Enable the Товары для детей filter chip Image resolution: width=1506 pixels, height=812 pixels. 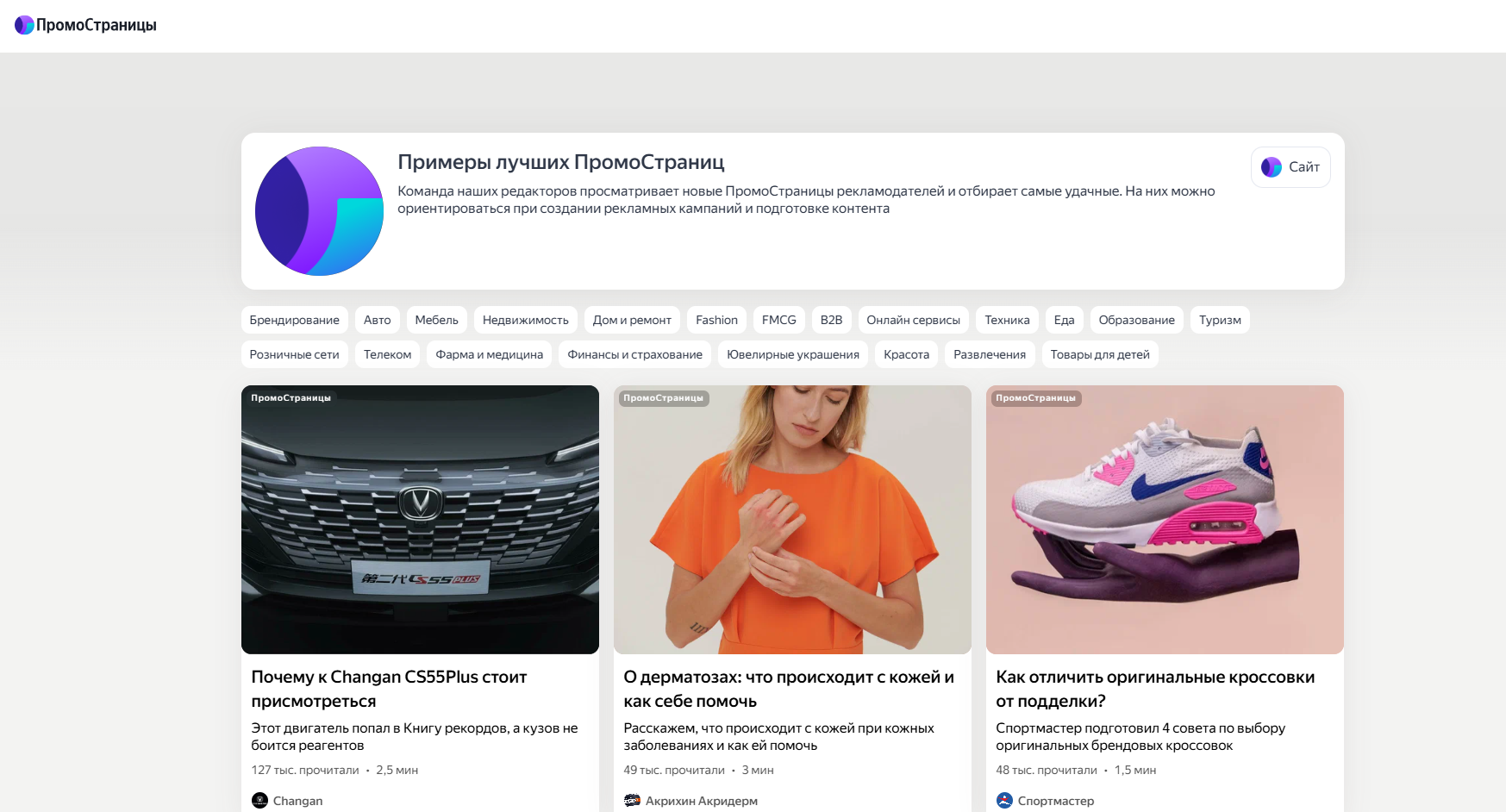point(1100,353)
